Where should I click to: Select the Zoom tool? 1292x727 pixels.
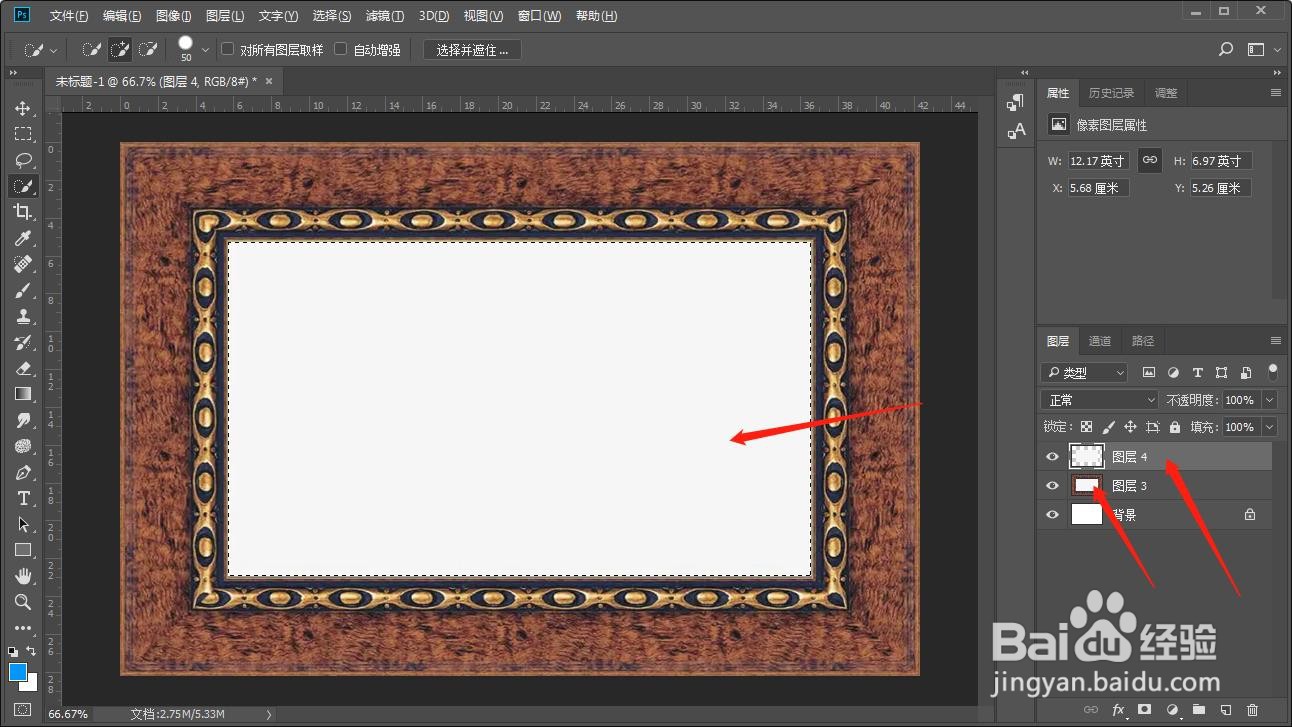(x=23, y=602)
